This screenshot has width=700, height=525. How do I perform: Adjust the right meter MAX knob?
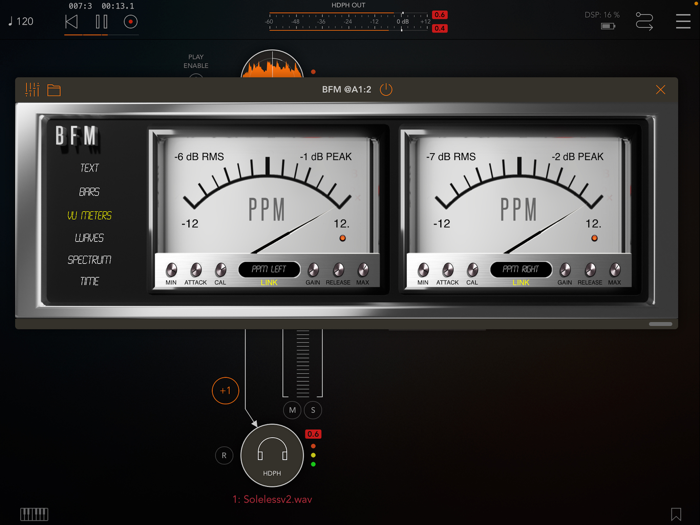615,270
